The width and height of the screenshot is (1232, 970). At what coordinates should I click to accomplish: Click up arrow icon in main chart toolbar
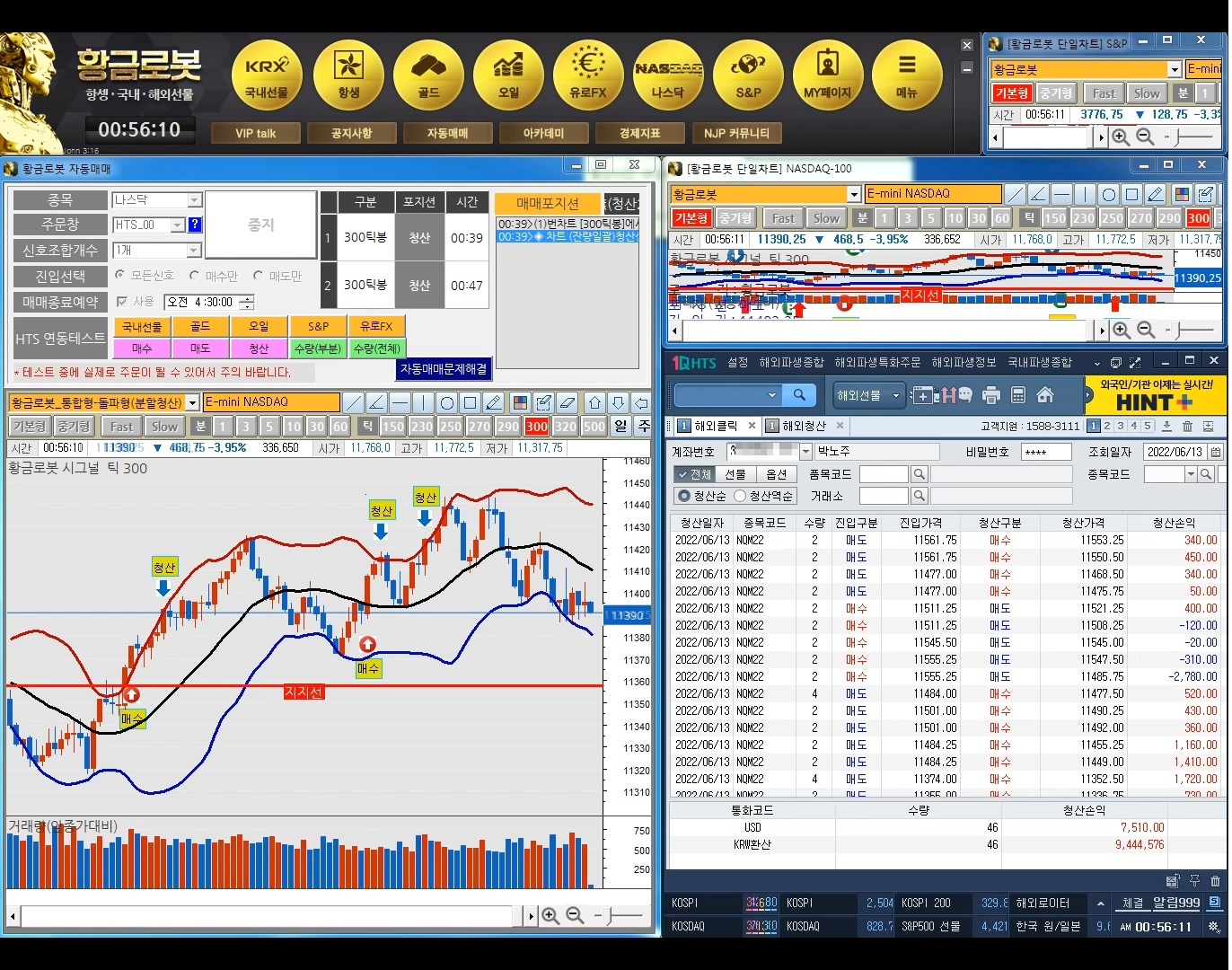click(x=594, y=402)
